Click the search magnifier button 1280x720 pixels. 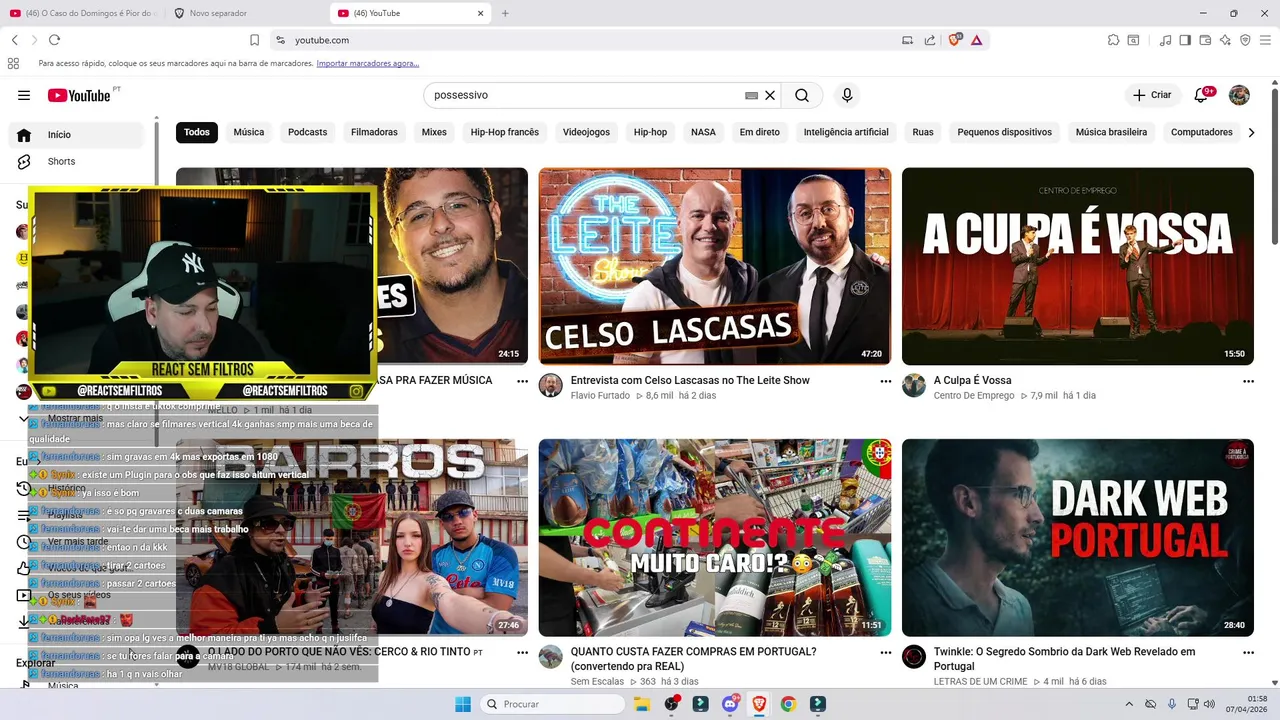point(802,95)
